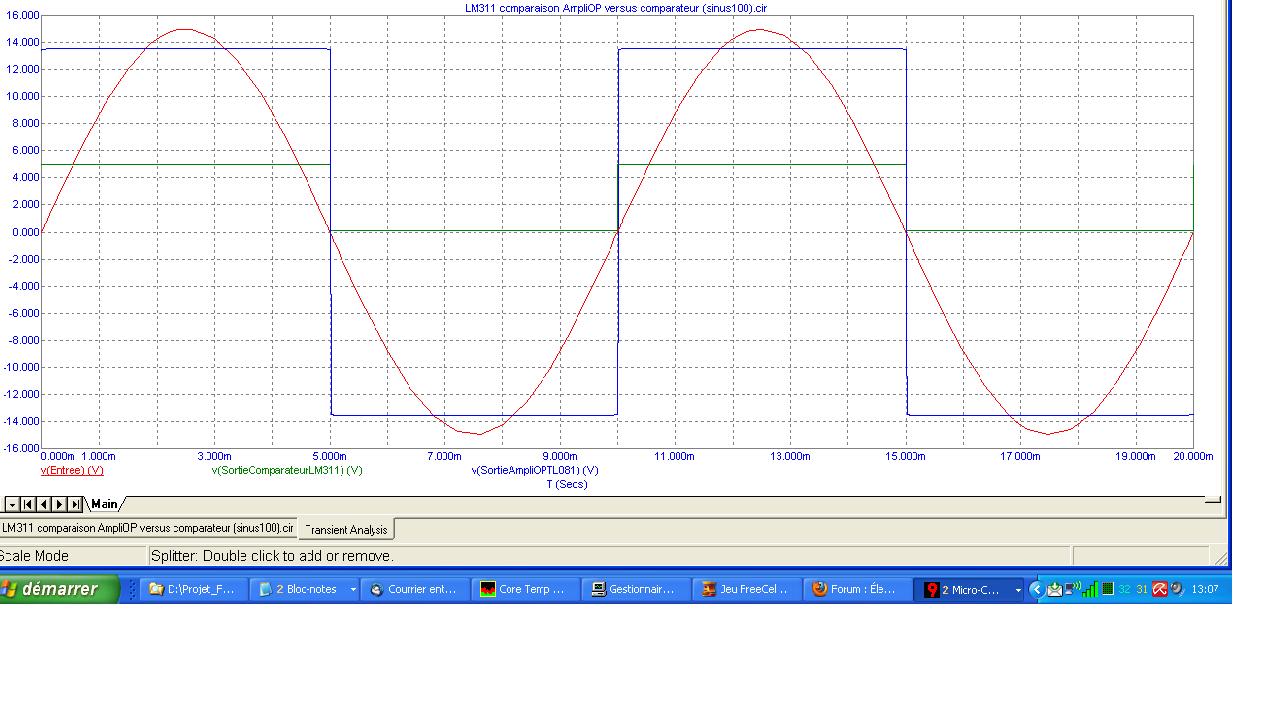The height and width of the screenshot is (720, 1280).
Task: Select the v(Entree) (V) trace label
Action: tap(72, 470)
